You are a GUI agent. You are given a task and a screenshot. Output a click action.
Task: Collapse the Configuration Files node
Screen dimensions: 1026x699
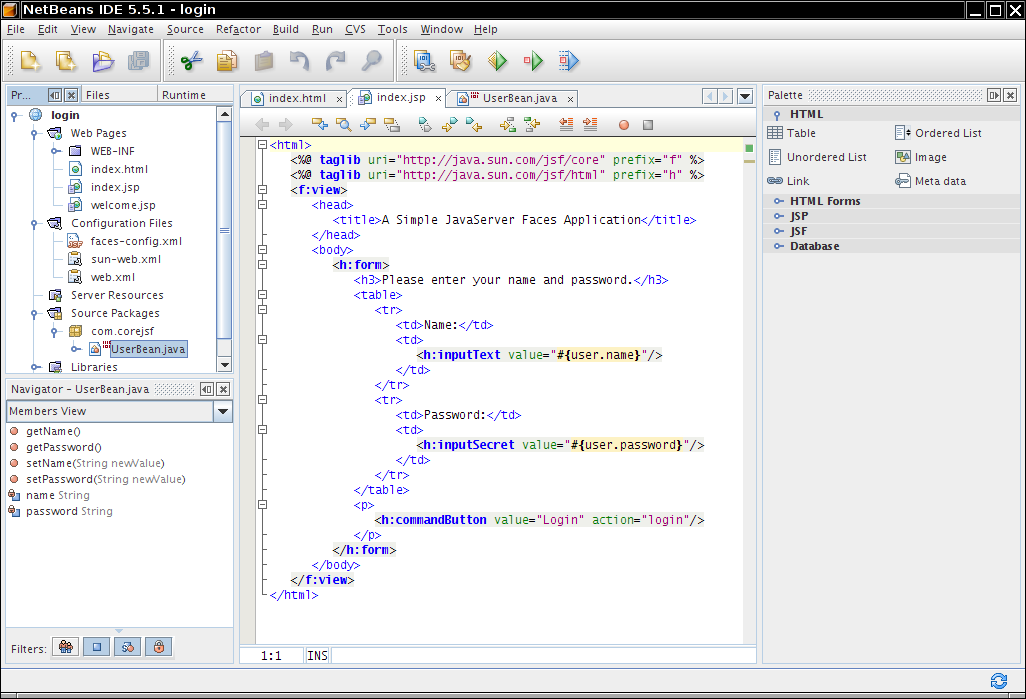click(x=34, y=224)
